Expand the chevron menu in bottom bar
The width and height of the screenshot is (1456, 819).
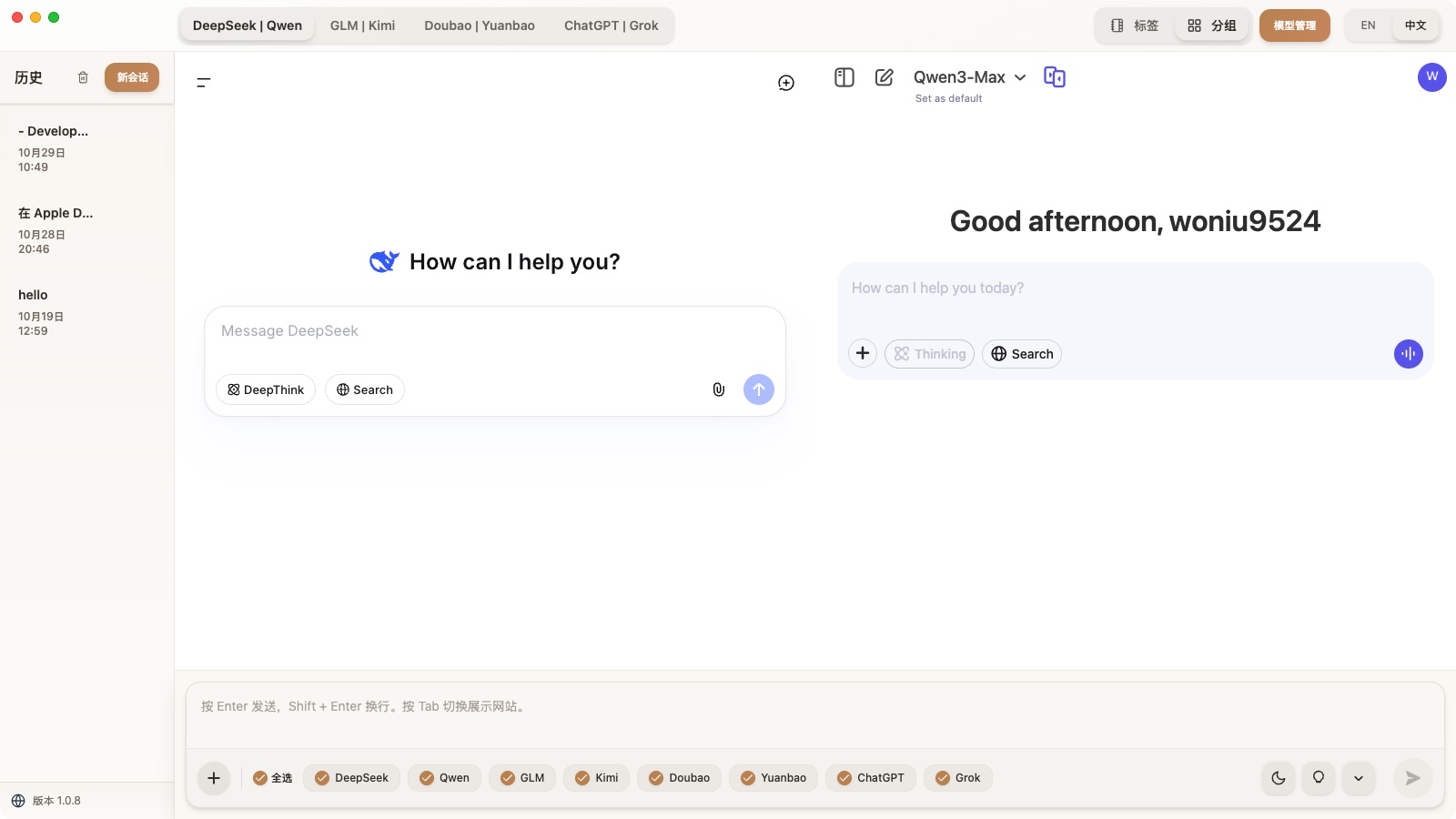1358,778
